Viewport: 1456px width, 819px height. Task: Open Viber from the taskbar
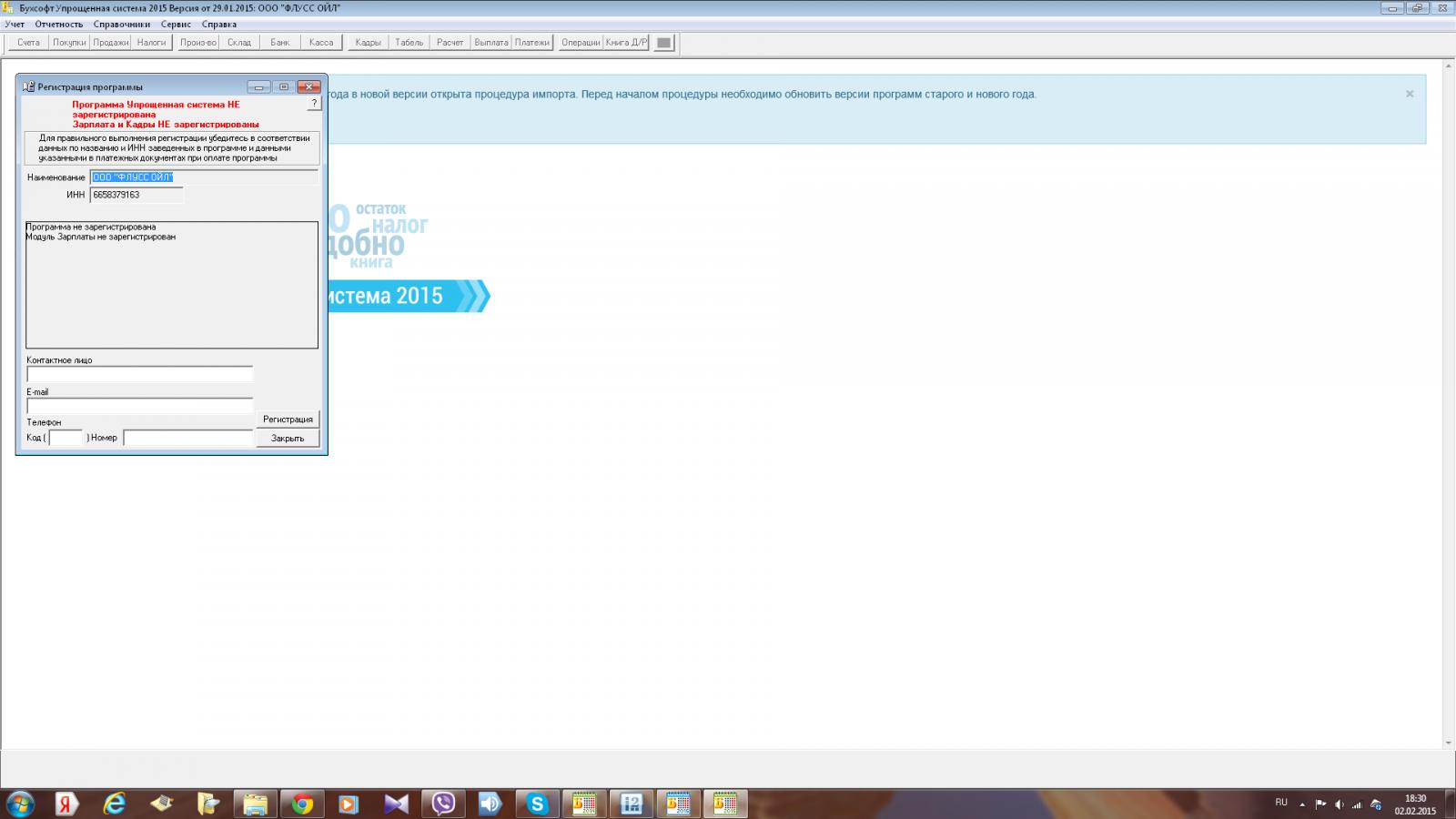[x=443, y=804]
